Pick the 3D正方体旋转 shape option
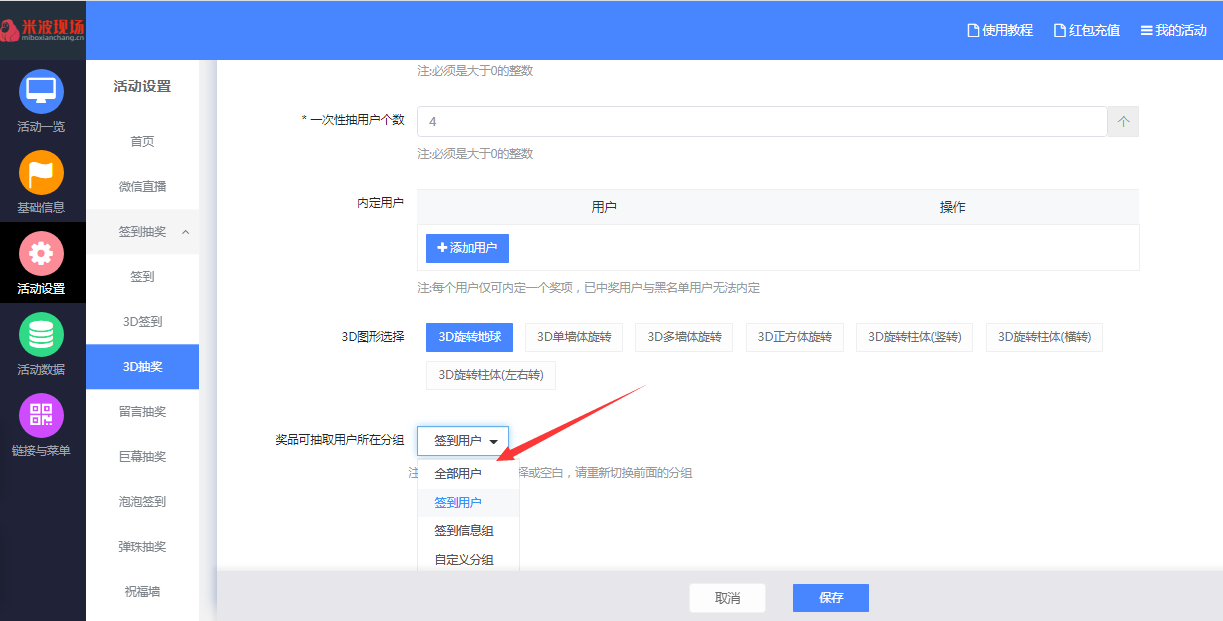The image size is (1223, 621). click(794, 337)
